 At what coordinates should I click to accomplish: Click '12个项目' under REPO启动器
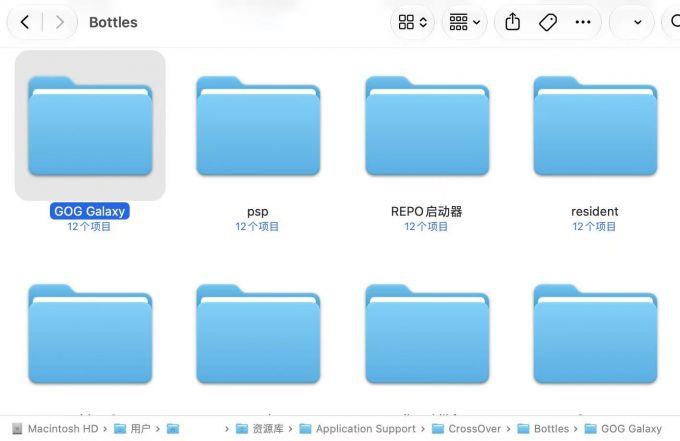point(426,226)
